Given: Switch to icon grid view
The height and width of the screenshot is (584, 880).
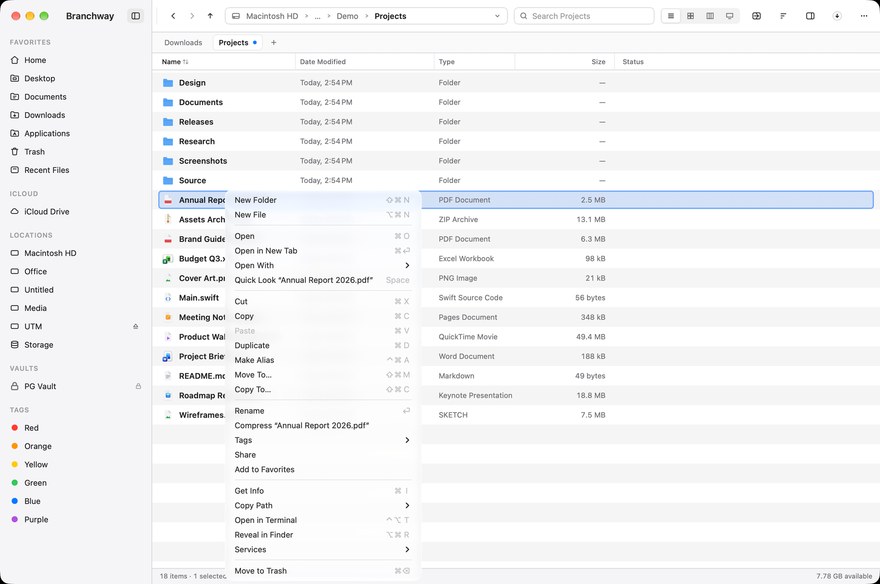Looking at the screenshot, I should click(x=690, y=16).
